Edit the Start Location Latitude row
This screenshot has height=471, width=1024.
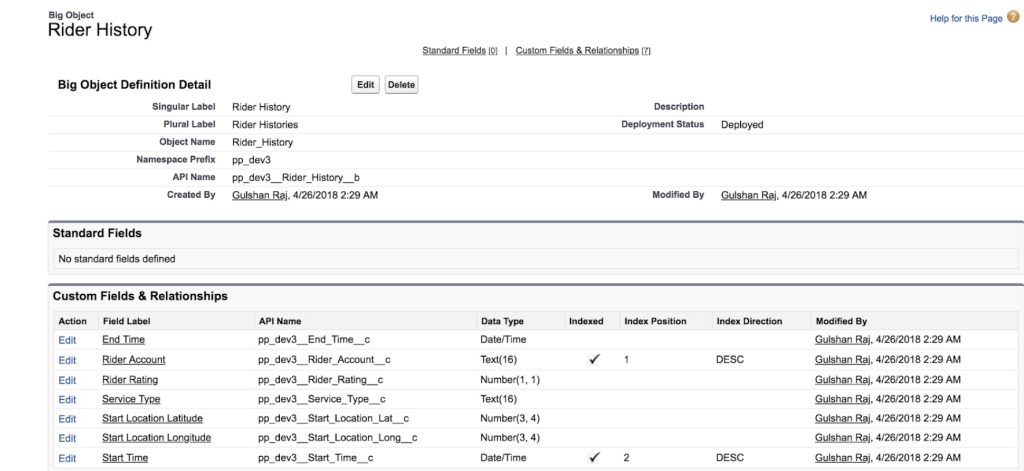(x=67, y=419)
